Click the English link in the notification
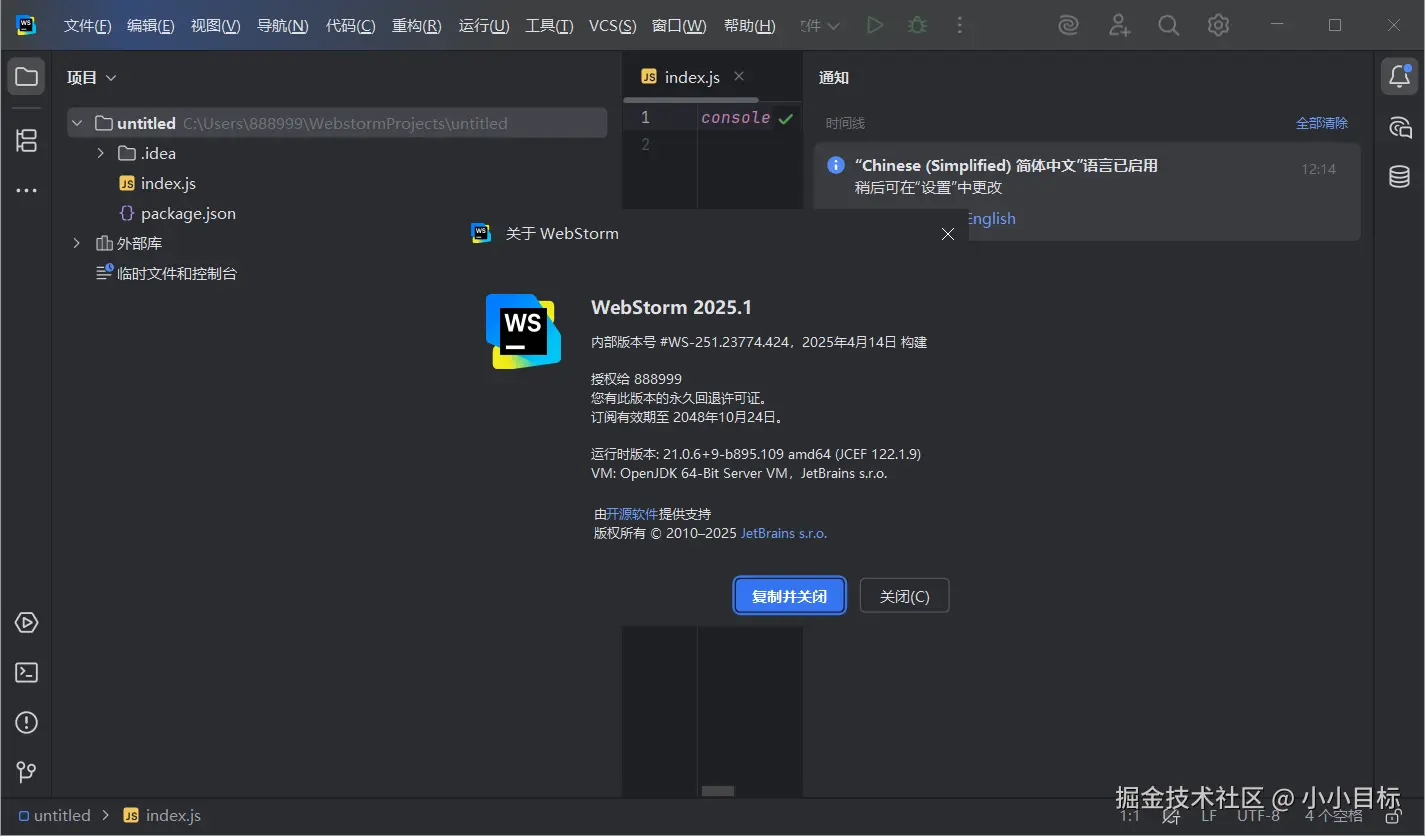 [x=991, y=219]
